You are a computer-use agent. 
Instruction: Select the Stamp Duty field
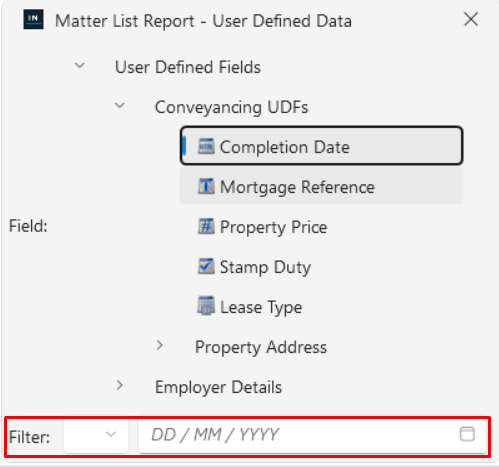[x=322, y=267]
